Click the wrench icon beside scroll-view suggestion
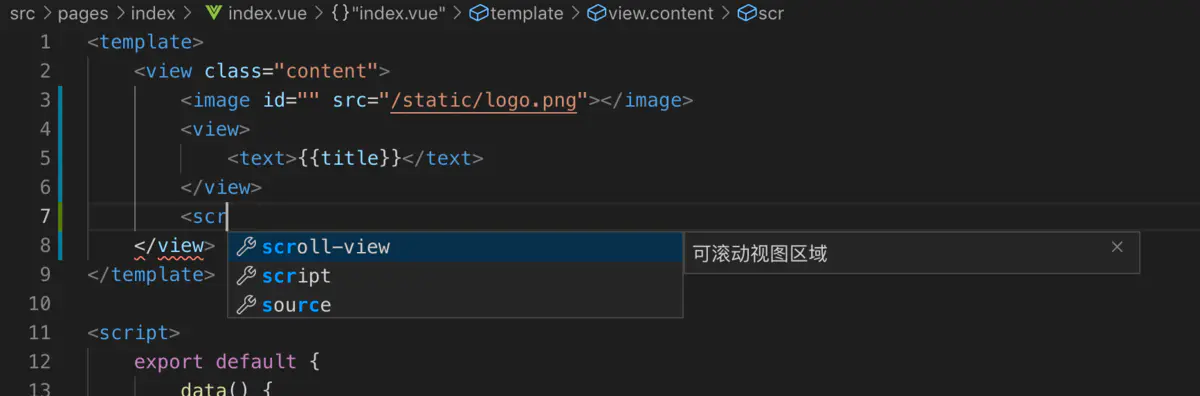 245,247
